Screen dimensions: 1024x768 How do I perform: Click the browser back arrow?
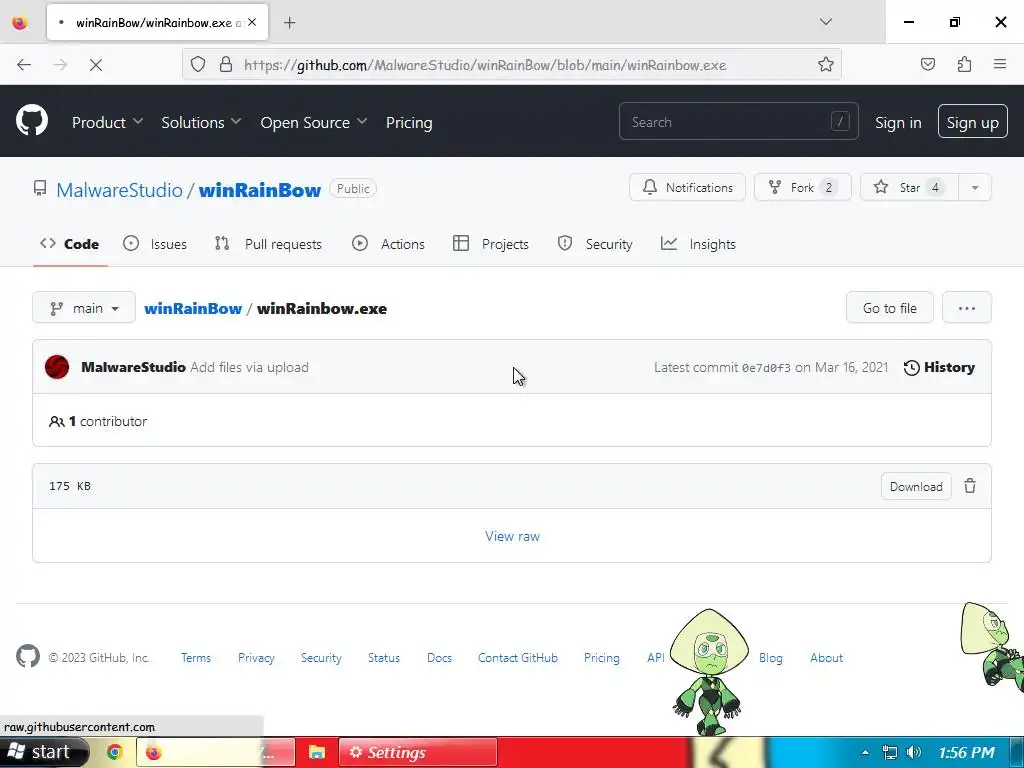tap(24, 65)
